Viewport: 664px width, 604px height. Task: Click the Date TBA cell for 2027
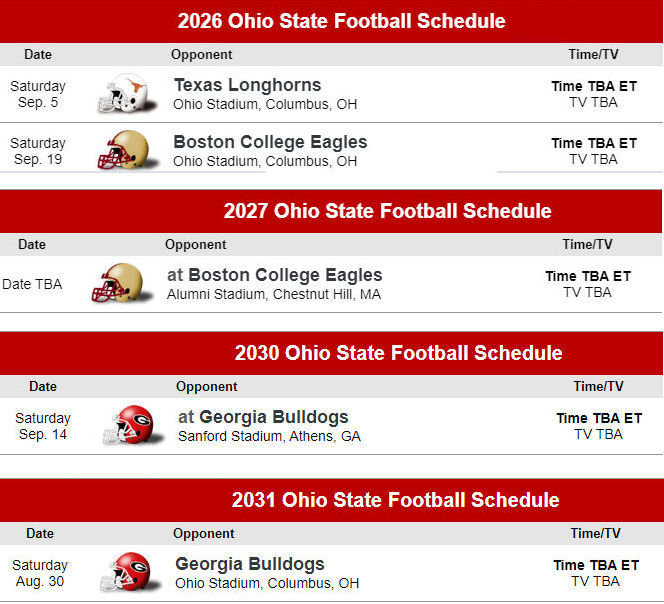coord(32,284)
